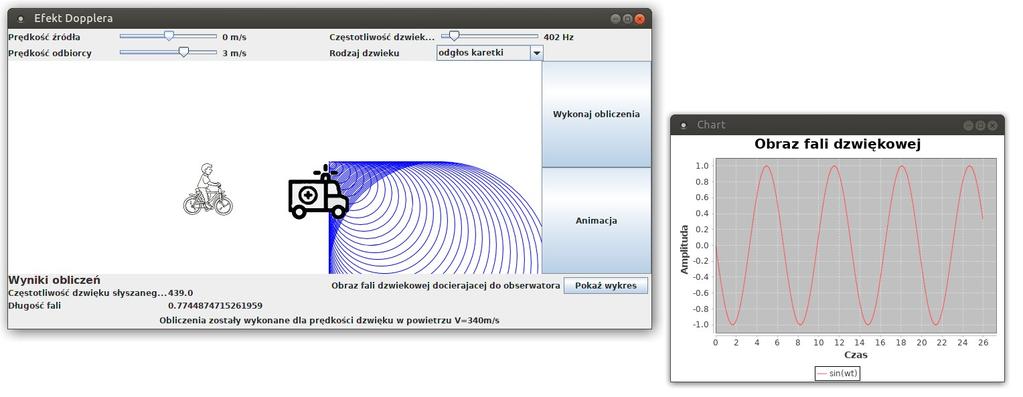
Task: Click the Chart window title-bar icon
Action: point(683,125)
